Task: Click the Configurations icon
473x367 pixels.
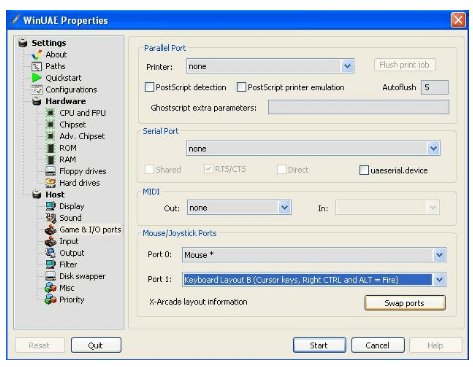Action: pyautogui.click(x=36, y=89)
